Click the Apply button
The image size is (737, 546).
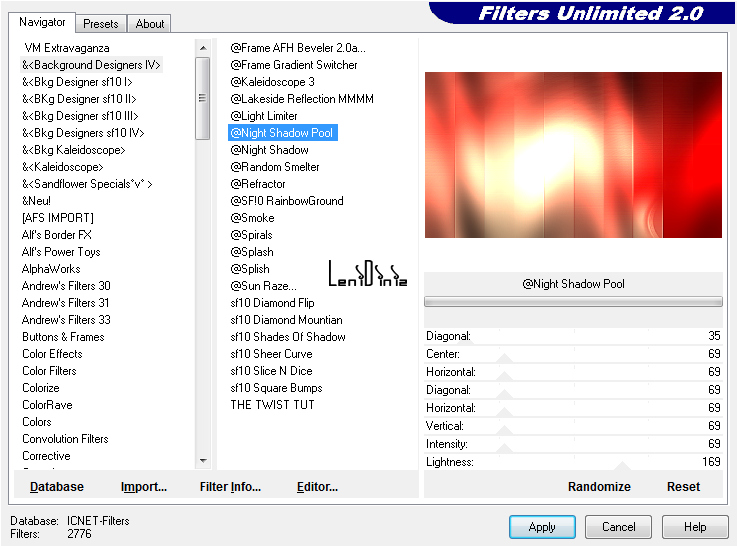click(542, 527)
